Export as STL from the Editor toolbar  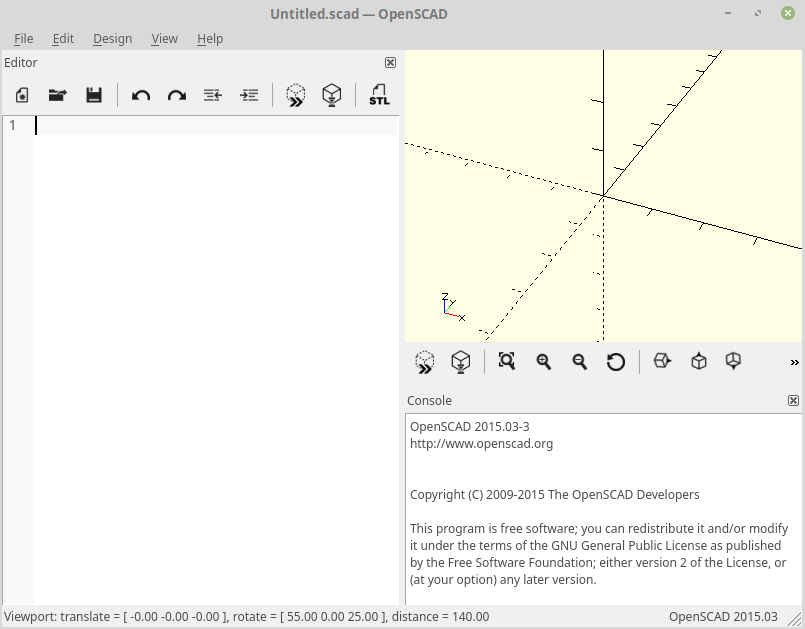(379, 95)
